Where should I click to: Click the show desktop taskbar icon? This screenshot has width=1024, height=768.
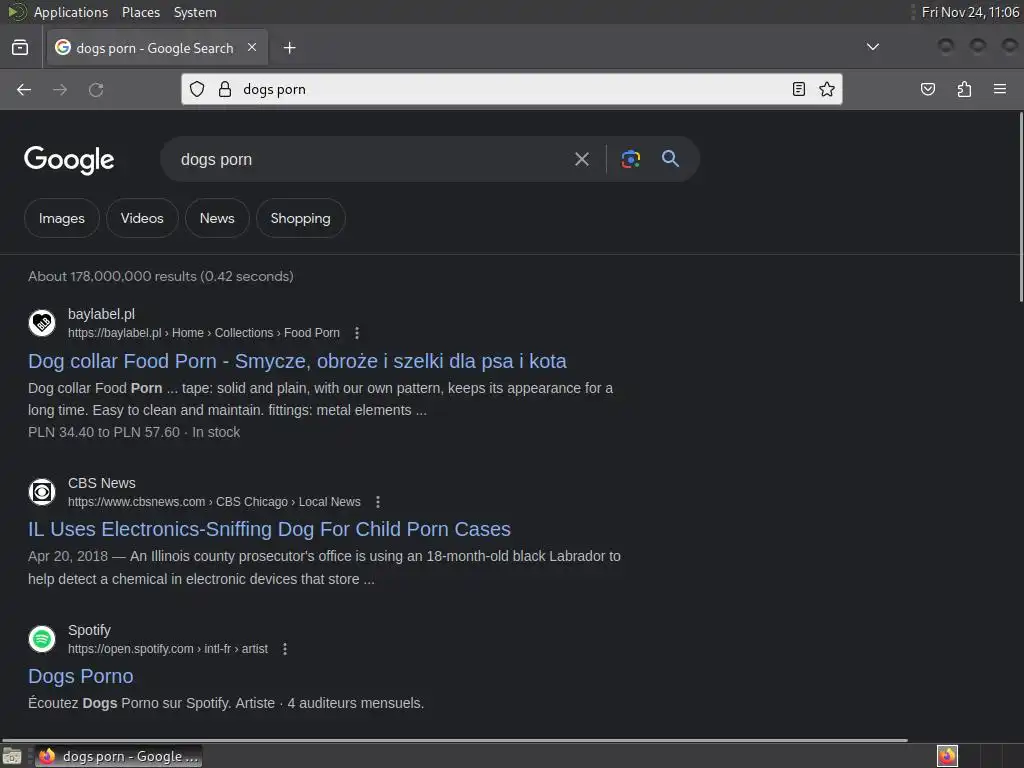[12, 756]
